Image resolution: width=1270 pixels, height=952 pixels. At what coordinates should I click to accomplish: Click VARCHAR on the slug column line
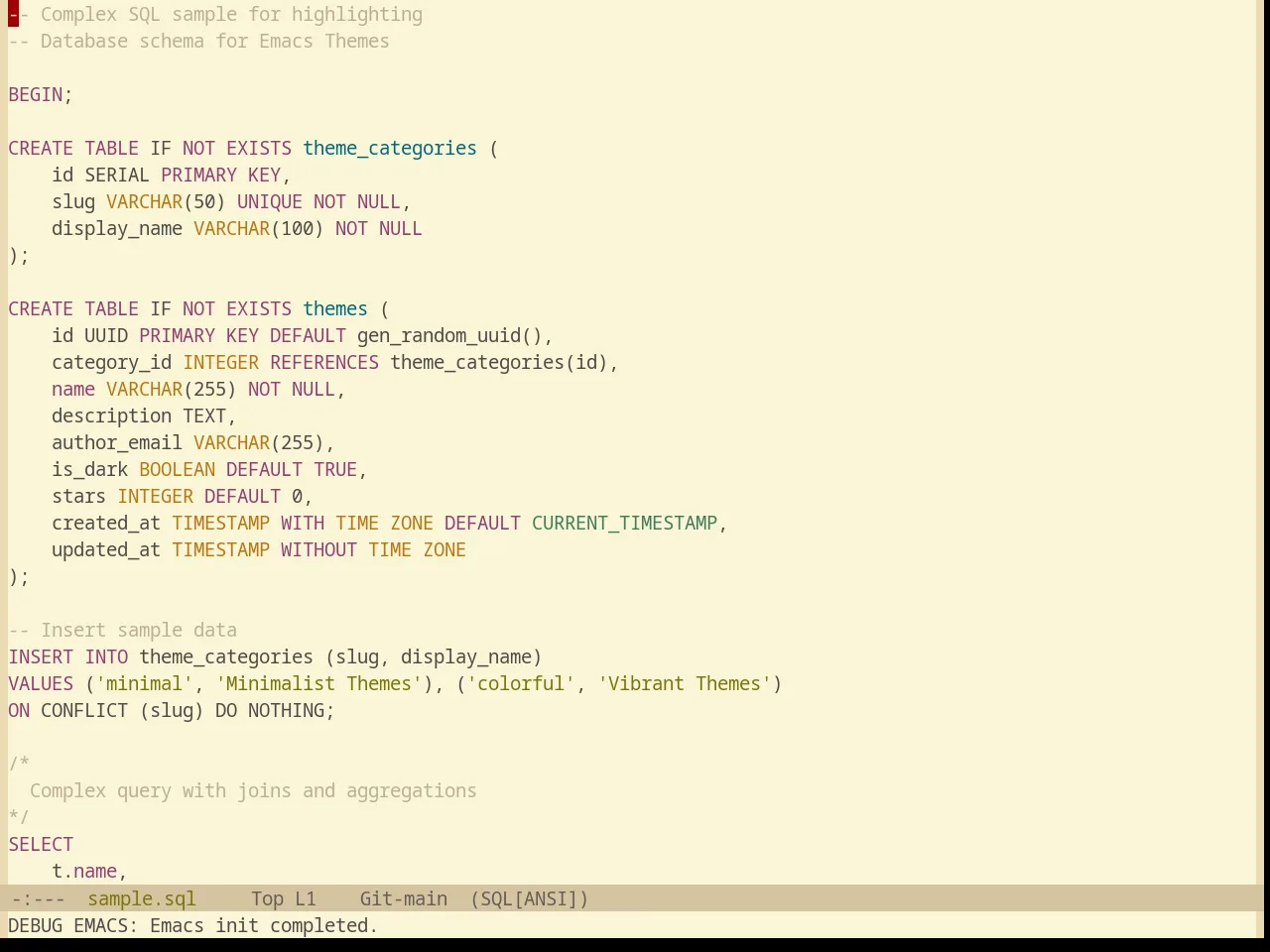pyautogui.click(x=145, y=201)
